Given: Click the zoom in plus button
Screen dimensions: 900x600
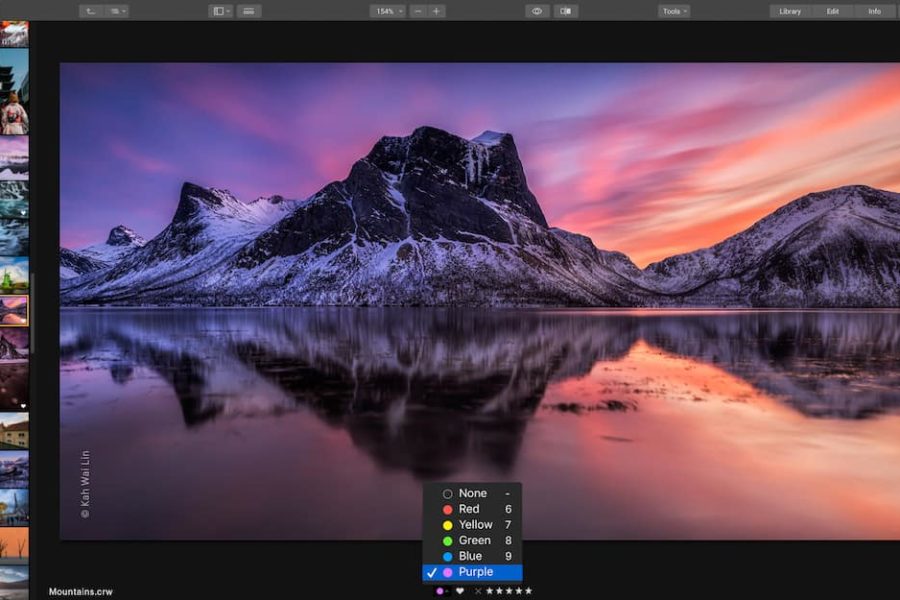Looking at the screenshot, I should [x=436, y=11].
